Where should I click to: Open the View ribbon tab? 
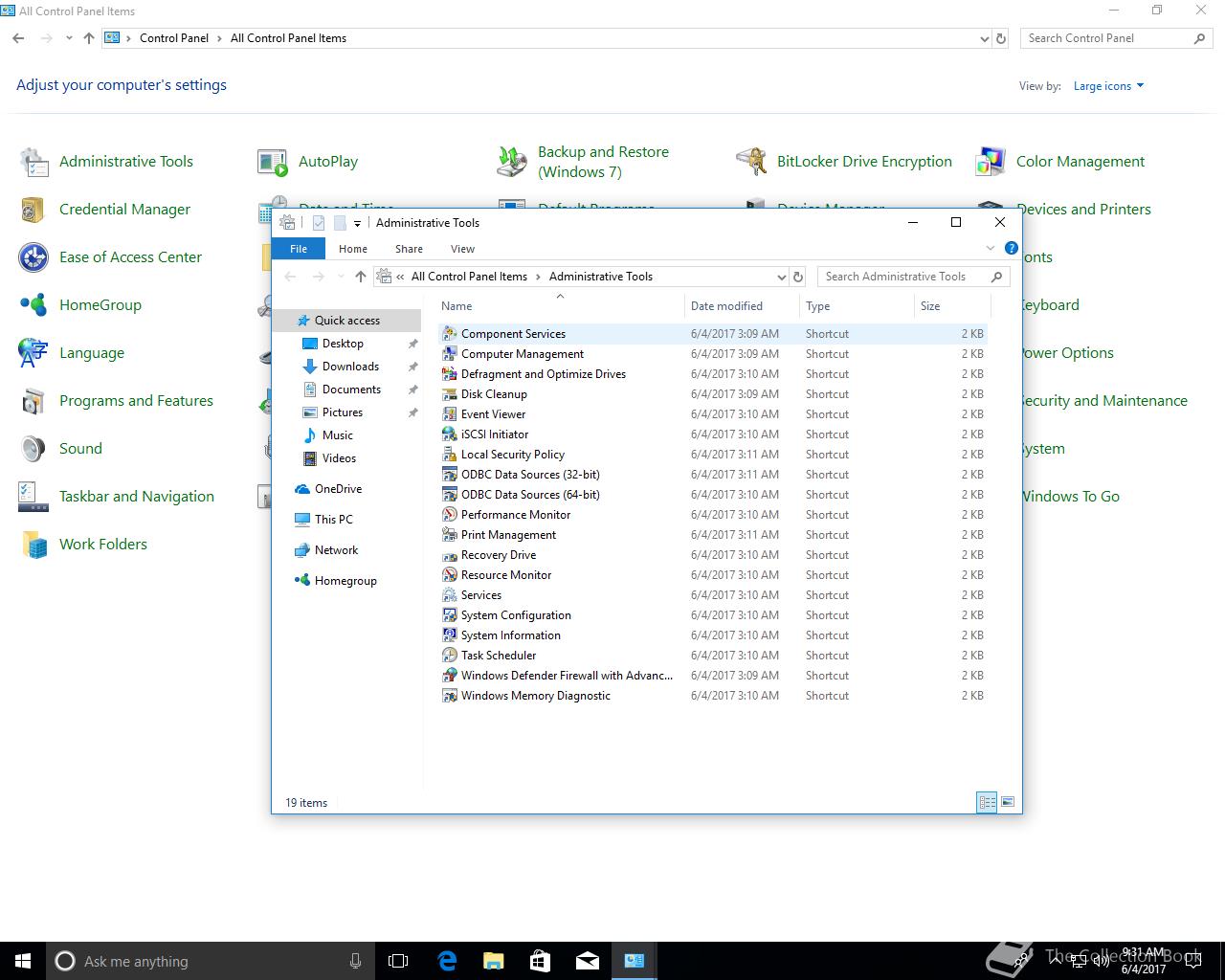pos(462,249)
